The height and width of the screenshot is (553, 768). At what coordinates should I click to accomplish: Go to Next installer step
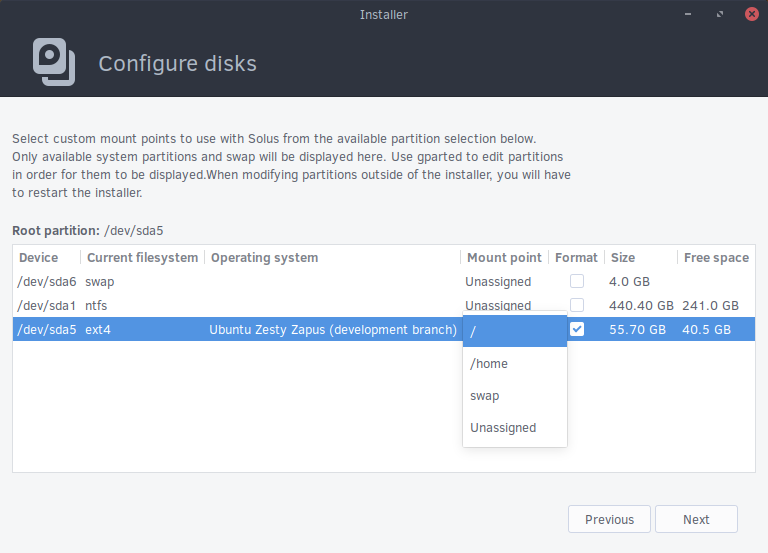696,519
